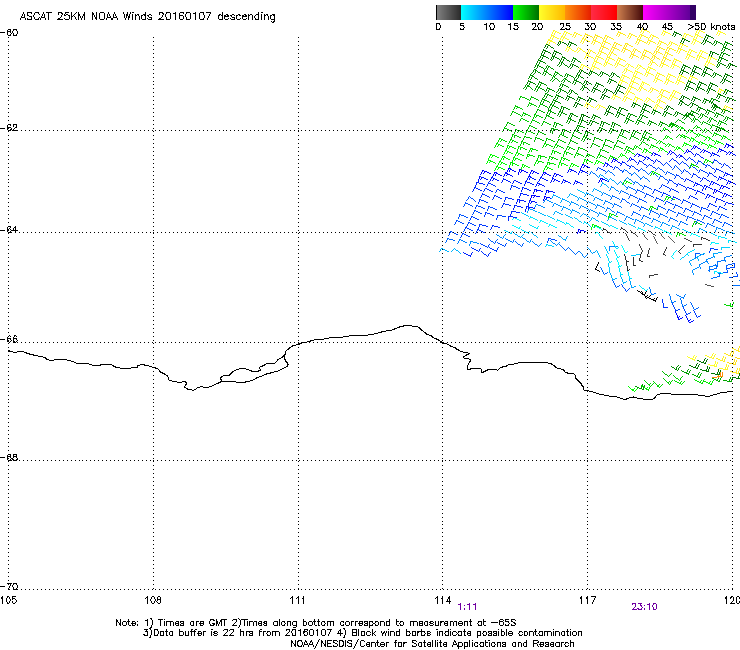Click the longitude label '105'

coord(8,600)
